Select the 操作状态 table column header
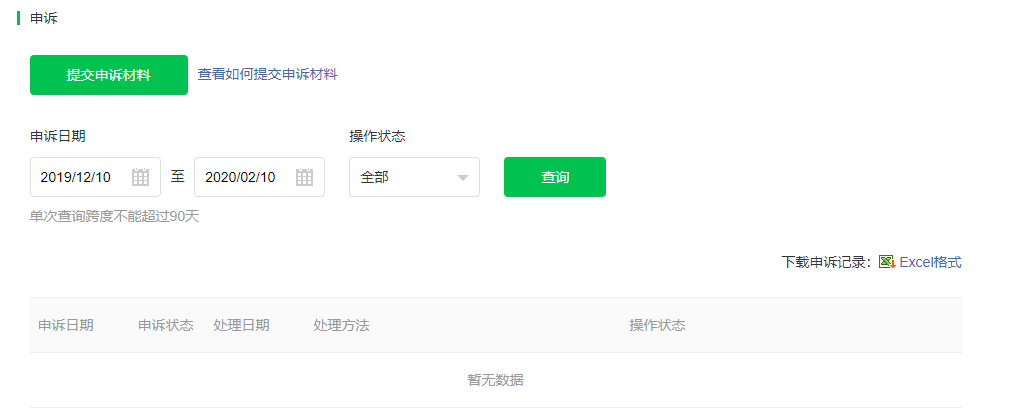1020x408 pixels. coord(658,325)
